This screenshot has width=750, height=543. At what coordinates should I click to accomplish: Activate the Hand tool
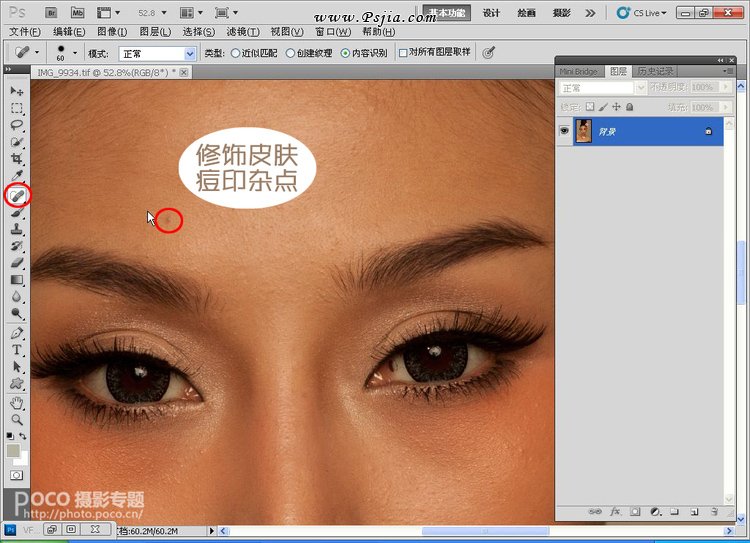coord(17,403)
